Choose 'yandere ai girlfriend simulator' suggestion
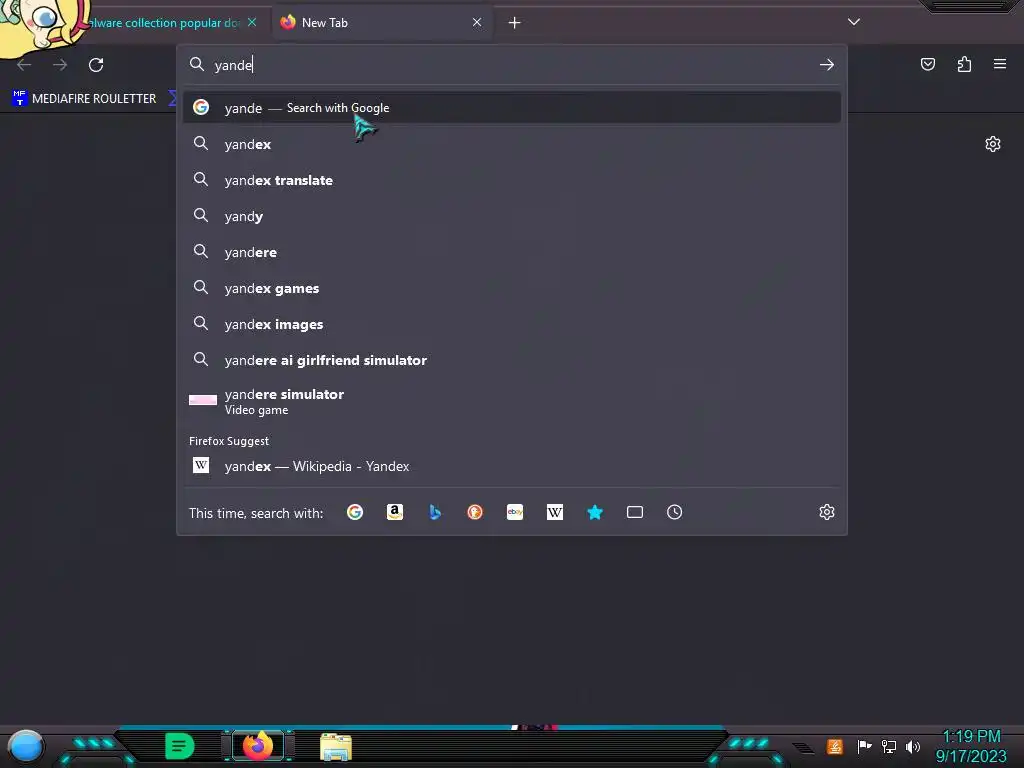 pyautogui.click(x=512, y=360)
